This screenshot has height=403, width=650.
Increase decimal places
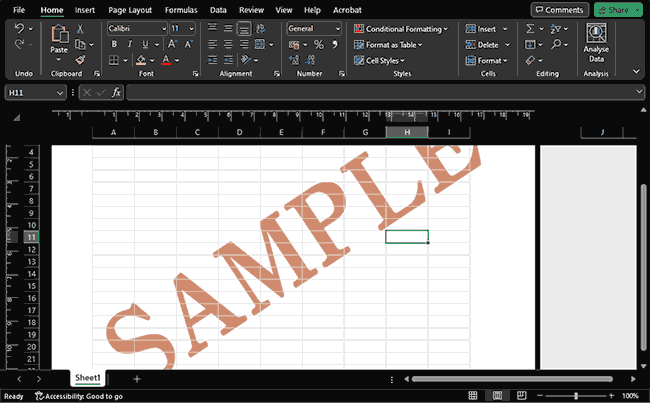(294, 60)
